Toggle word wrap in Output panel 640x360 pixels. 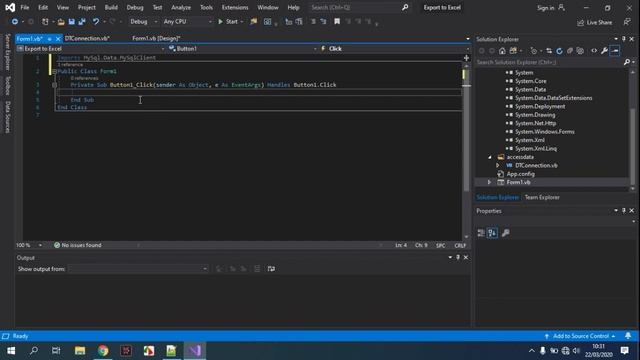pos(271,269)
